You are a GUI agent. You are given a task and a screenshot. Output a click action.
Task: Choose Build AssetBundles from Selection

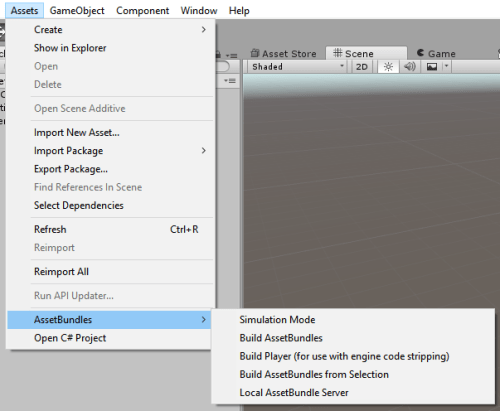tap(353, 374)
